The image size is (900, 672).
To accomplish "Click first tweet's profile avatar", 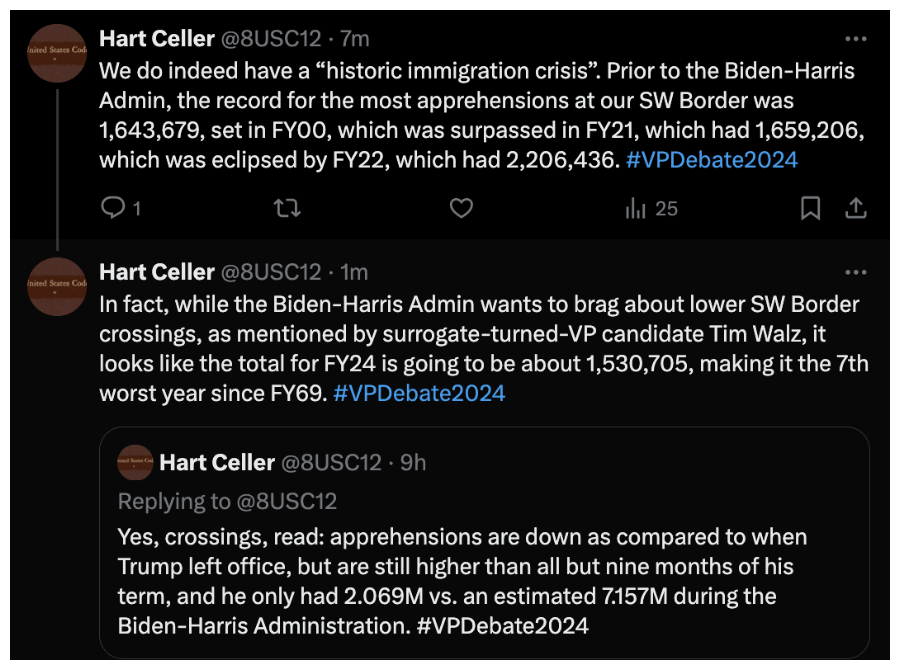I will click(x=57, y=53).
